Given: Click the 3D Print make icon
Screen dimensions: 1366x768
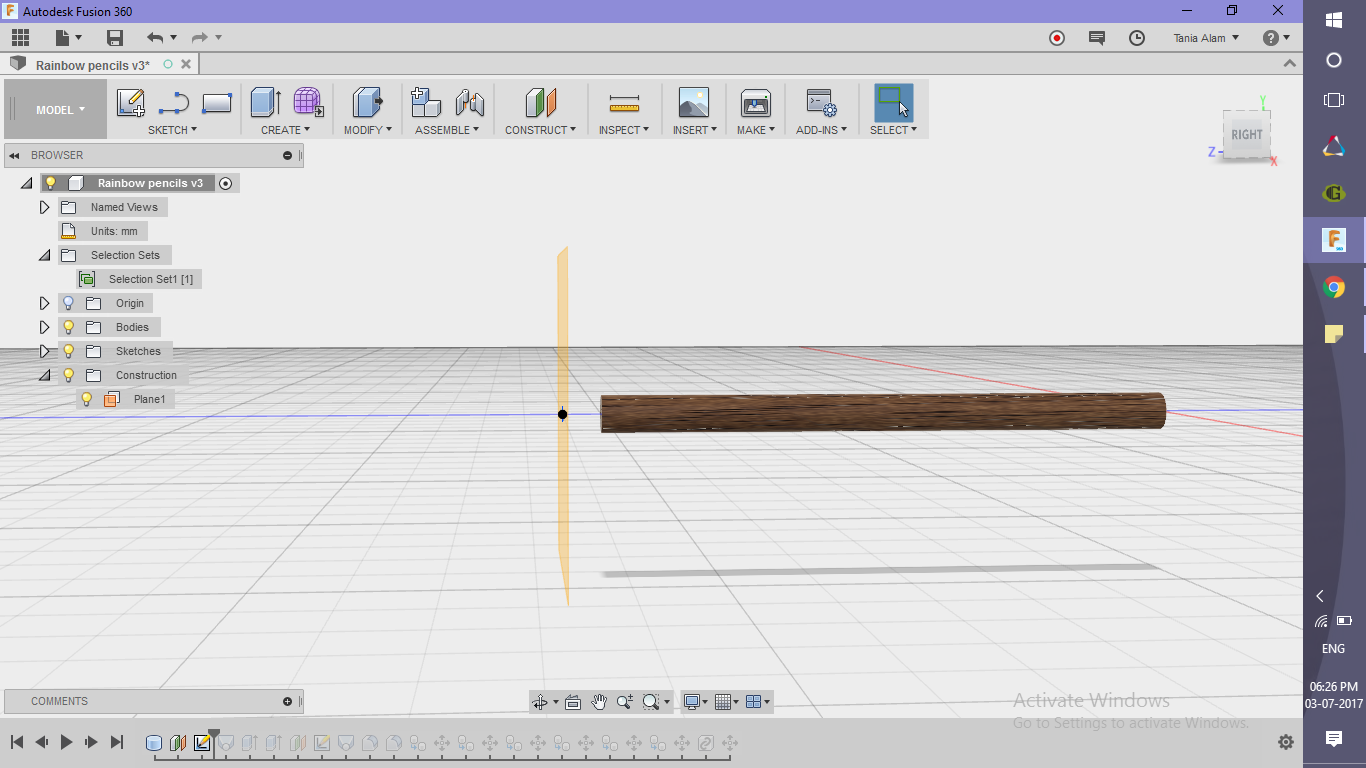Looking at the screenshot, I should tap(755, 103).
